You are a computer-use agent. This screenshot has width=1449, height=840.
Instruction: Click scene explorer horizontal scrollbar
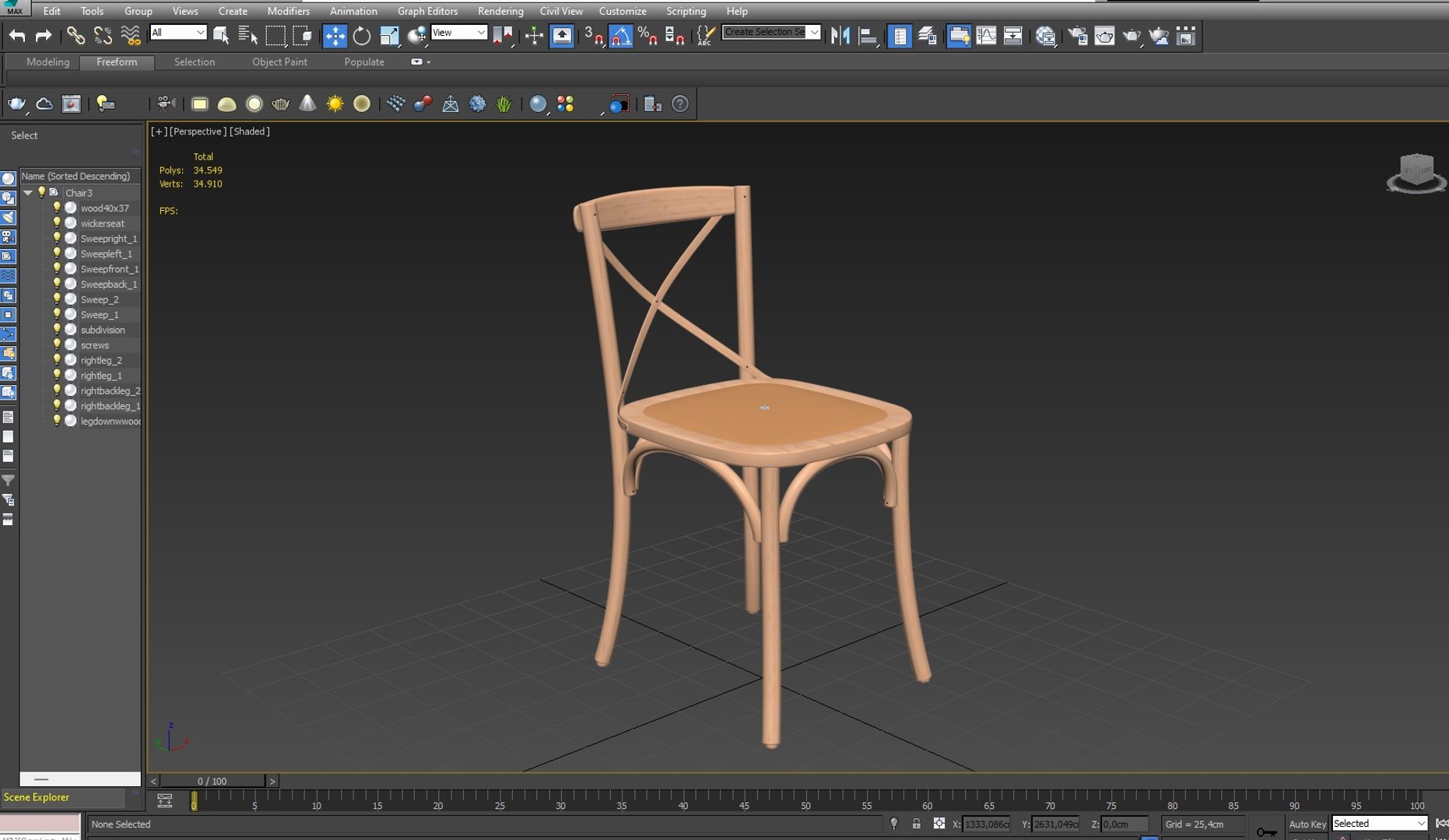(x=79, y=779)
